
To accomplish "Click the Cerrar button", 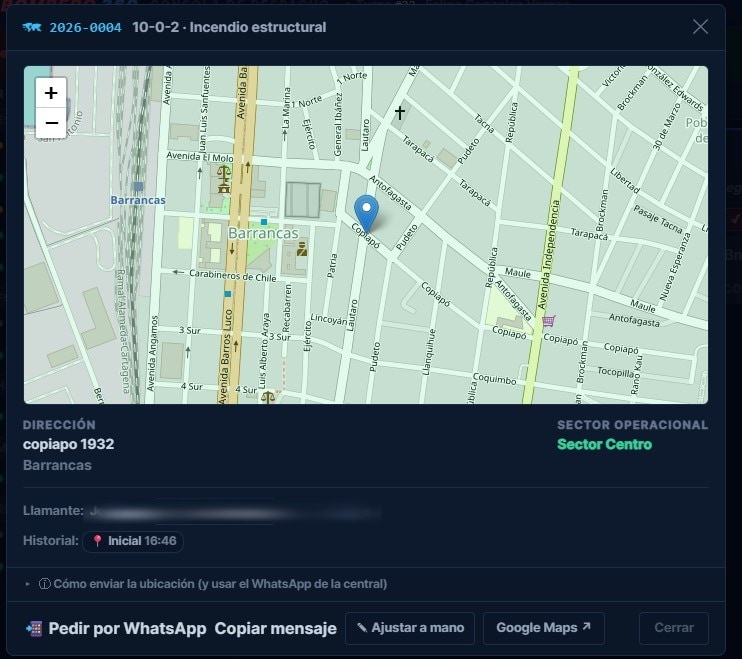I will [674, 628].
